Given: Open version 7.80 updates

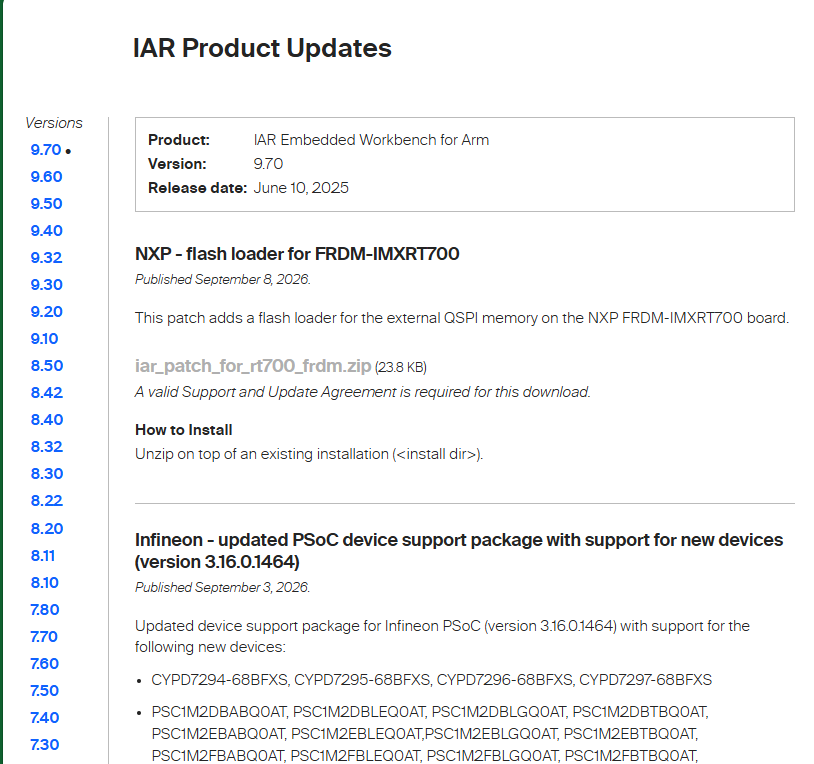Looking at the screenshot, I should pyautogui.click(x=45, y=610).
